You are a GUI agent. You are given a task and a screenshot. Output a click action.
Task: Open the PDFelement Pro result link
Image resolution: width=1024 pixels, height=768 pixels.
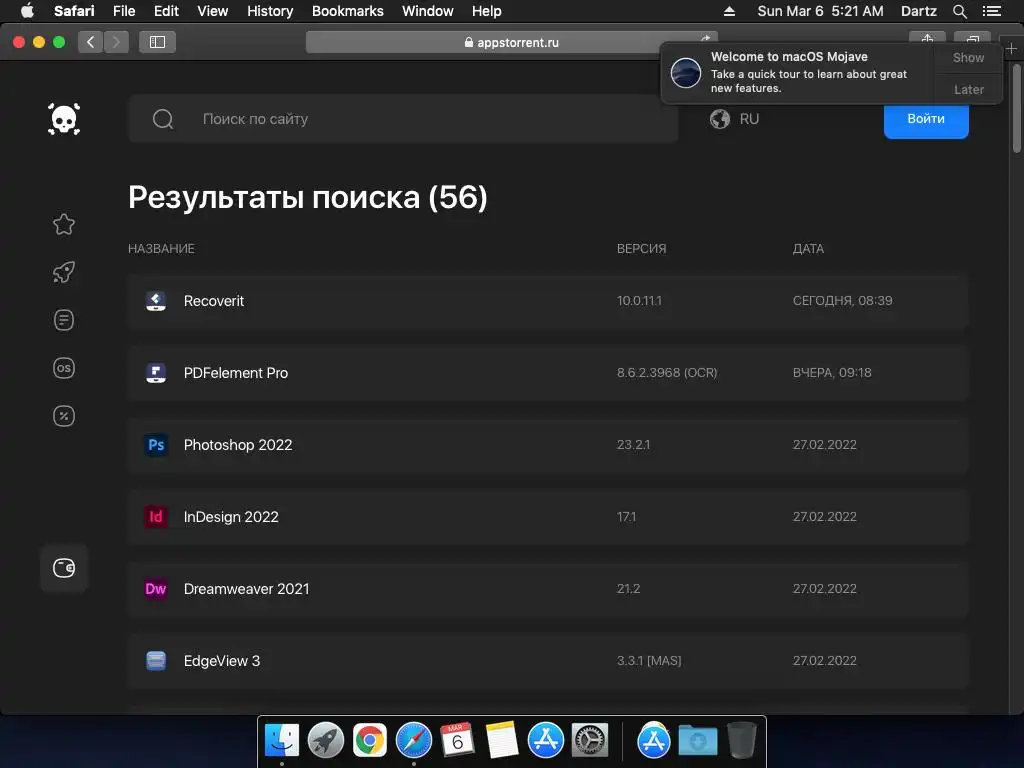[x=236, y=373]
